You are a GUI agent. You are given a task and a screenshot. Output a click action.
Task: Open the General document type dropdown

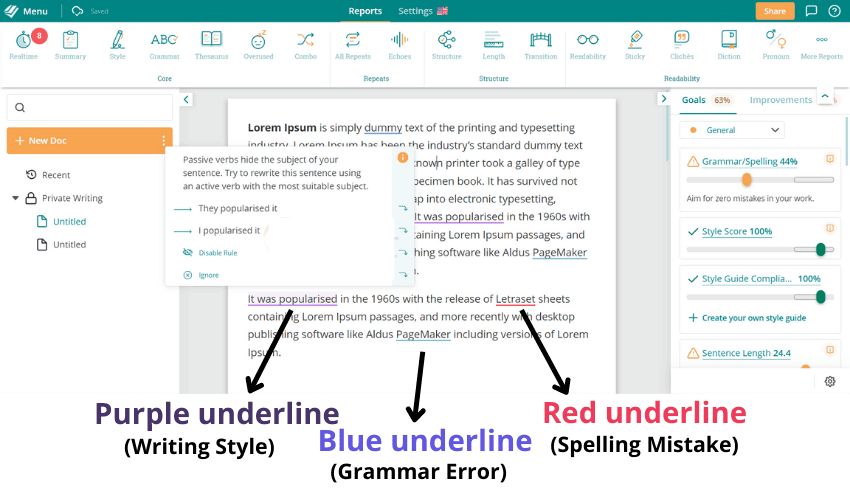[x=732, y=130]
